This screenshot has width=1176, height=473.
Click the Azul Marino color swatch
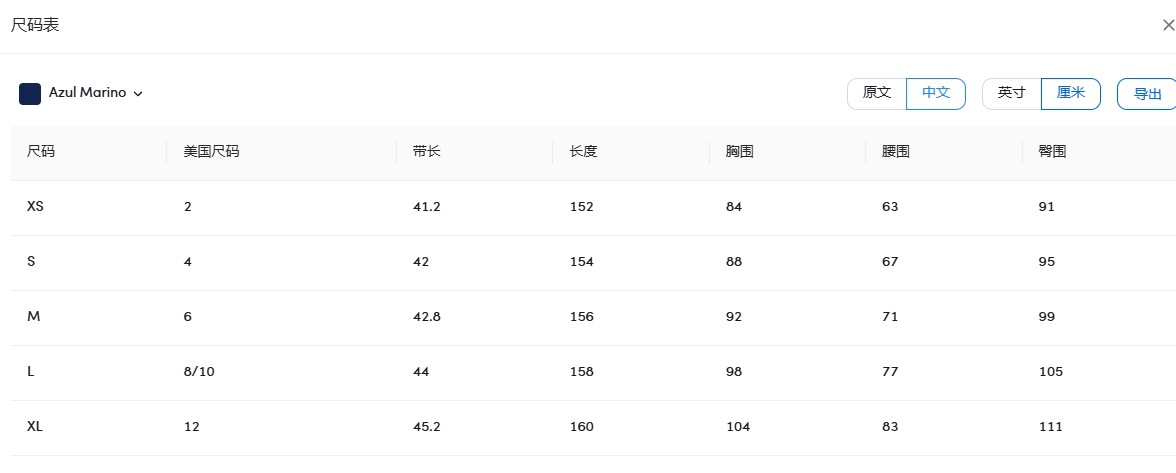(30, 94)
